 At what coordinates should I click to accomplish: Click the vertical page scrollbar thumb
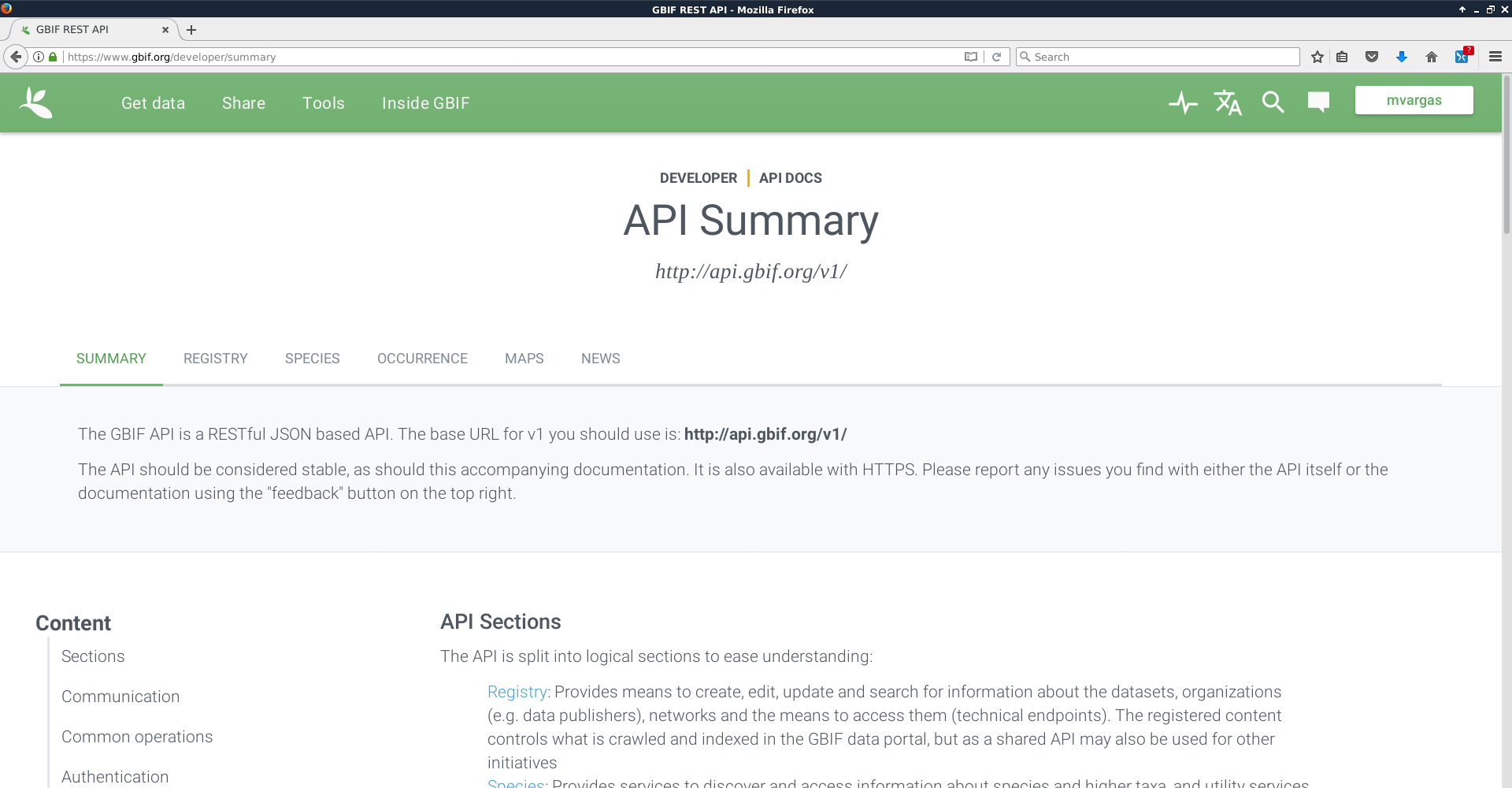pyautogui.click(x=1506, y=154)
